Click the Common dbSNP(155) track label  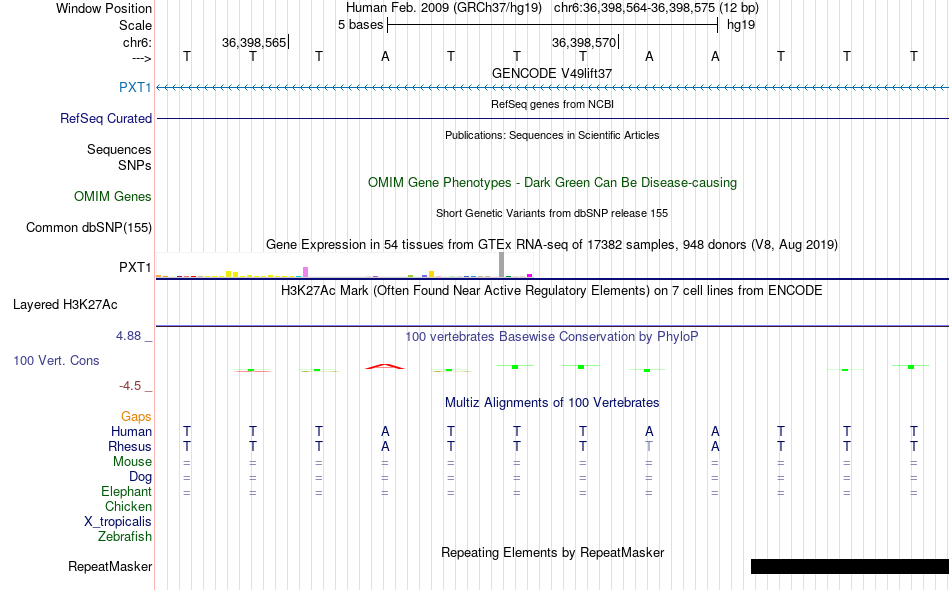tap(89, 227)
